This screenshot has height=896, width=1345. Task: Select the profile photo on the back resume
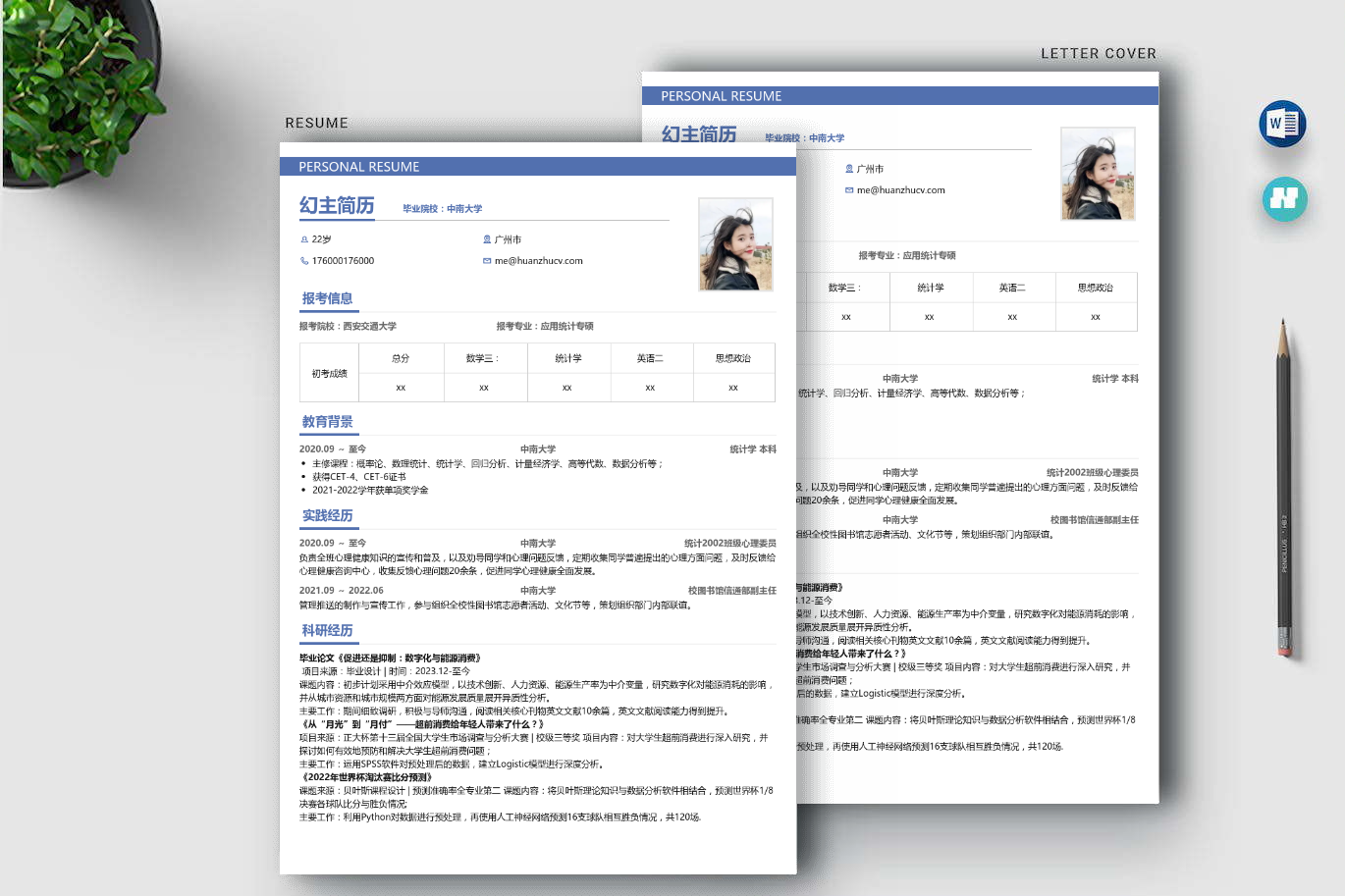(x=1098, y=174)
